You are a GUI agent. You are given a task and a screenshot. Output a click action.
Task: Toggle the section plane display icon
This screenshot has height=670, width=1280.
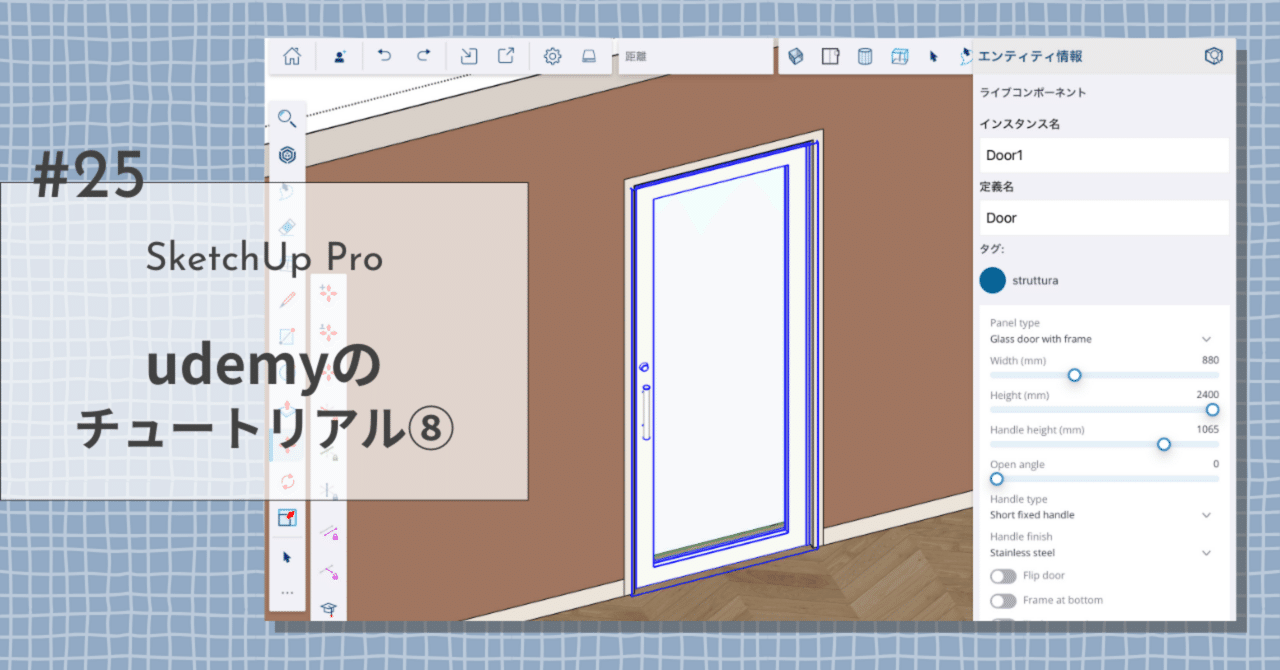[830, 56]
